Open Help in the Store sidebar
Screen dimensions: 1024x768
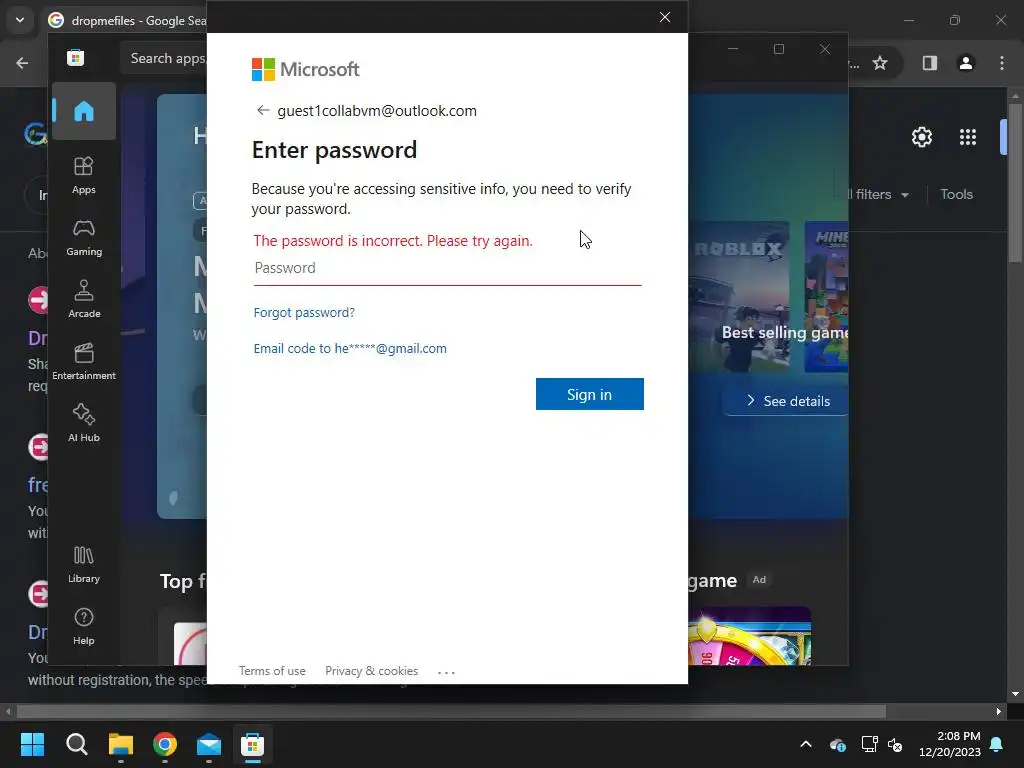(x=84, y=626)
